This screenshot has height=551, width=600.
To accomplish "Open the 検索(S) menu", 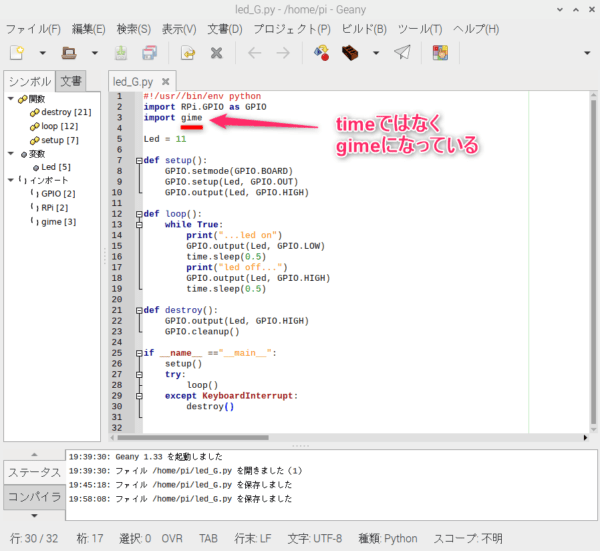I will (134, 29).
